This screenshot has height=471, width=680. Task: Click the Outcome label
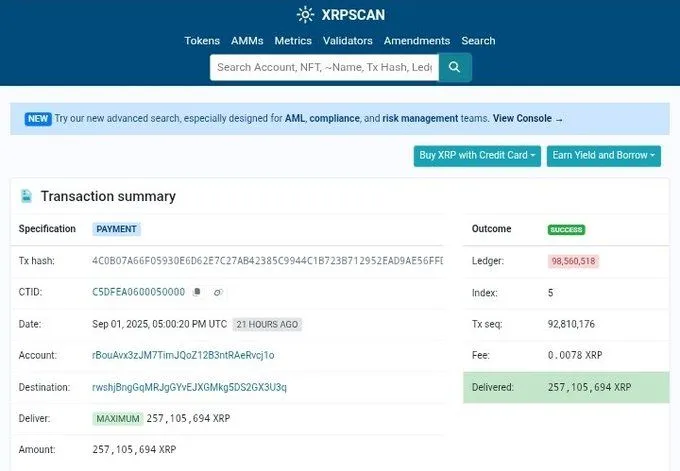(x=491, y=229)
